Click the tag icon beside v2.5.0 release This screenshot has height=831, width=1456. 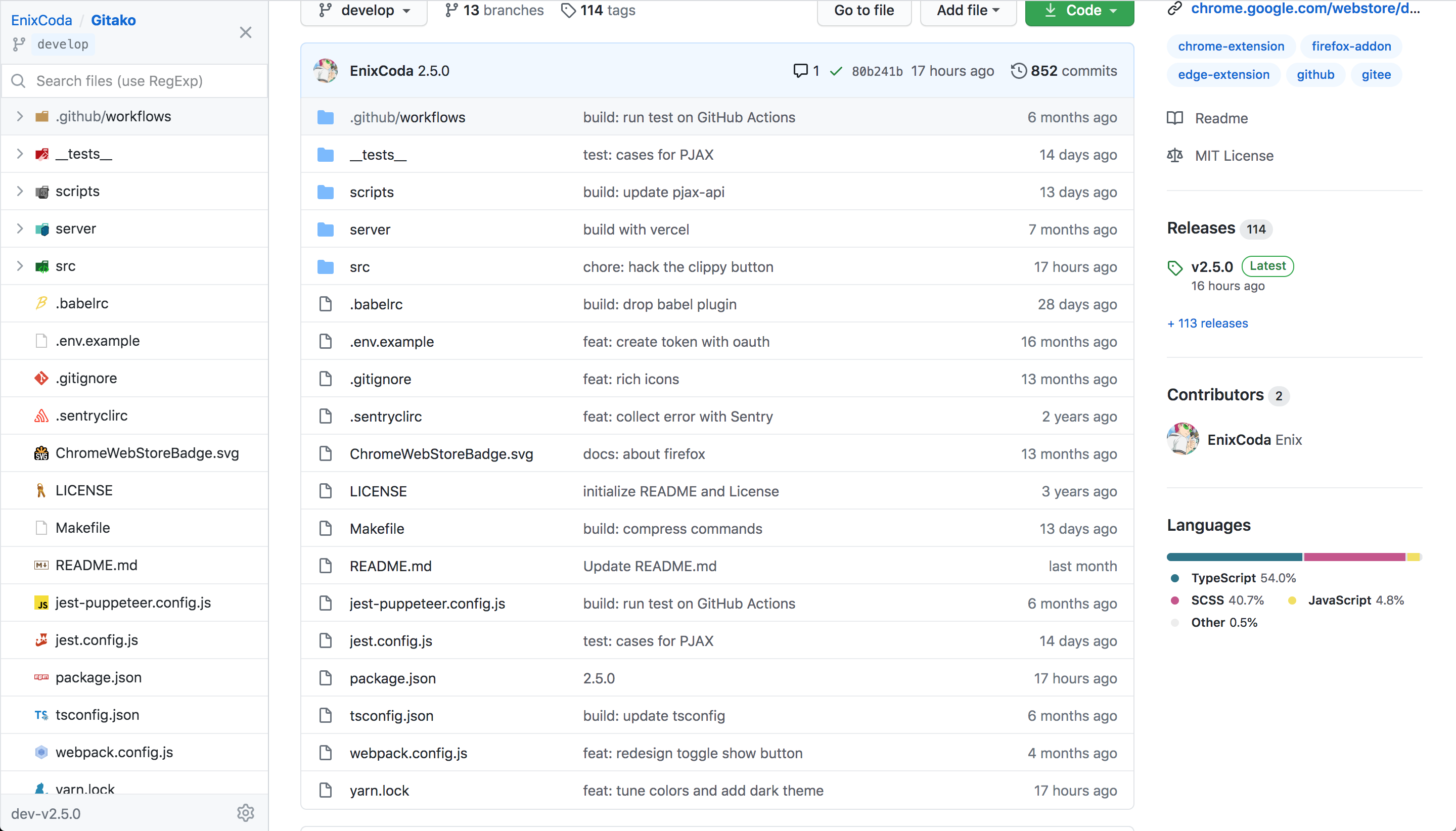[x=1175, y=267]
